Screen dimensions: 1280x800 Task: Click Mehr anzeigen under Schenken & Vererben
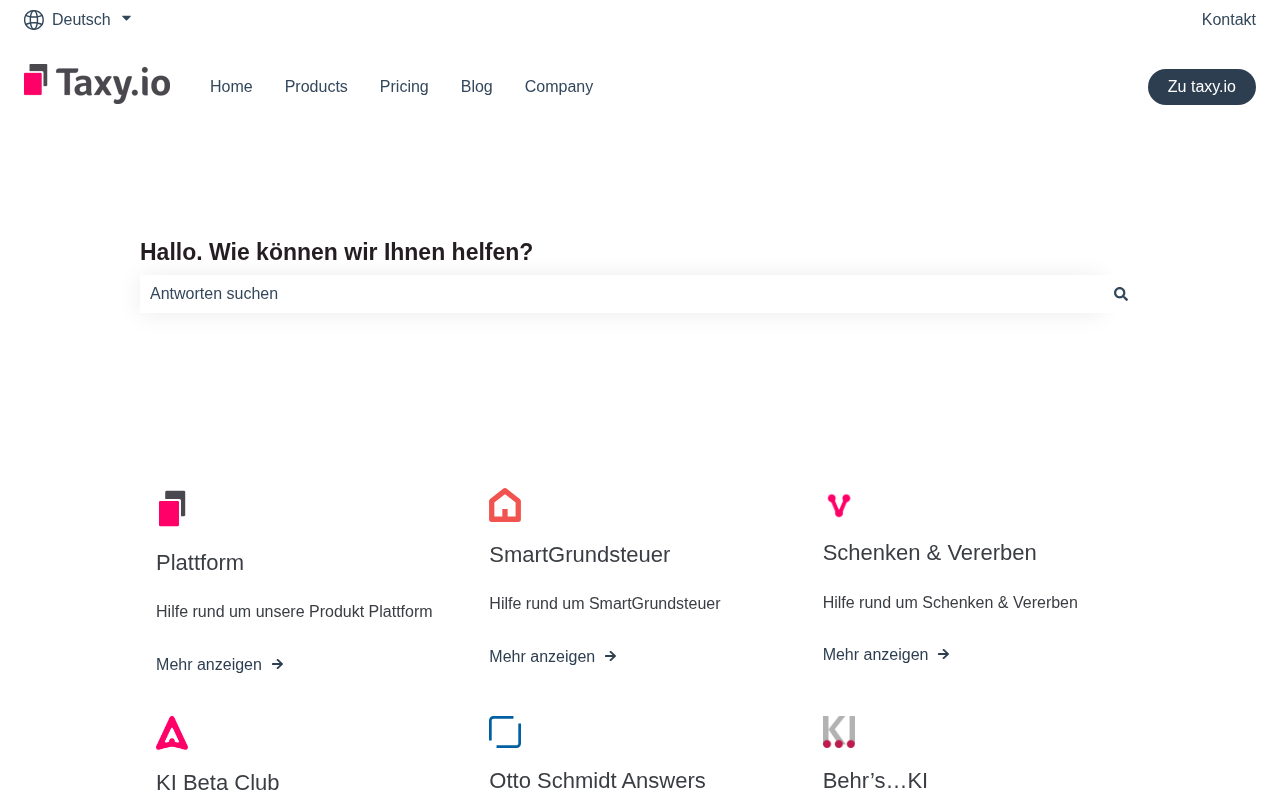tap(886, 655)
